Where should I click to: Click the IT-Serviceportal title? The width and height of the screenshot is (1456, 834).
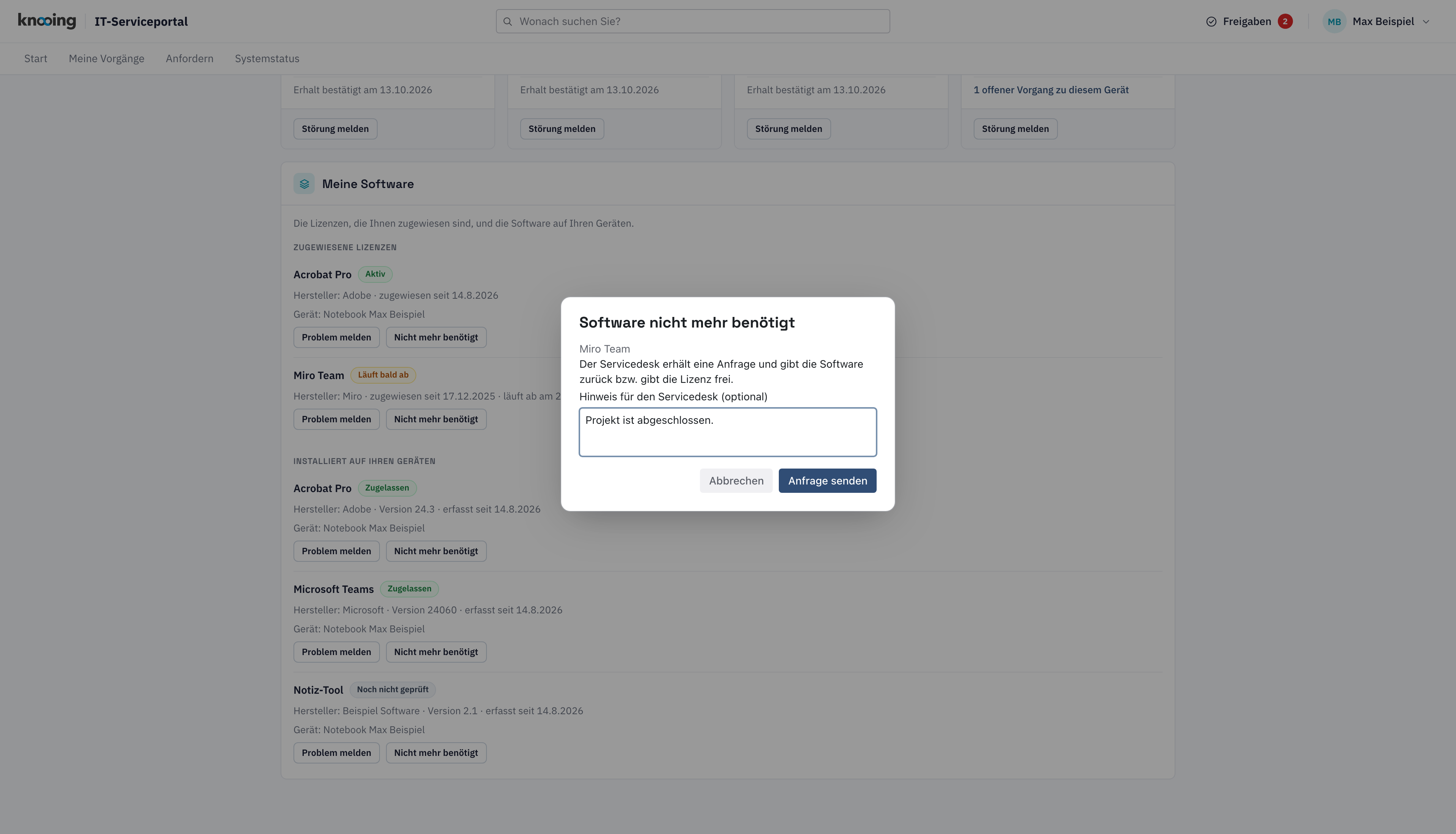(x=141, y=22)
